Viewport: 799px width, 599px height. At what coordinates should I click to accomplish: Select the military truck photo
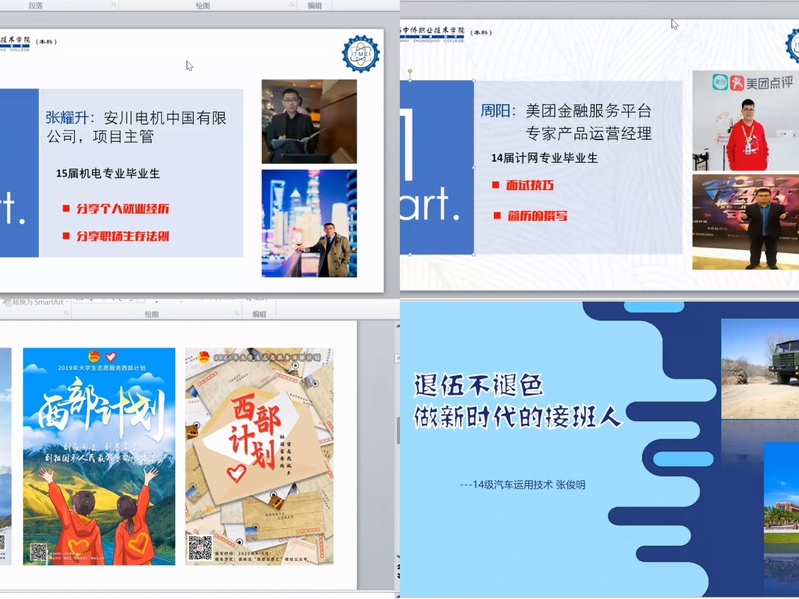[x=762, y=367]
